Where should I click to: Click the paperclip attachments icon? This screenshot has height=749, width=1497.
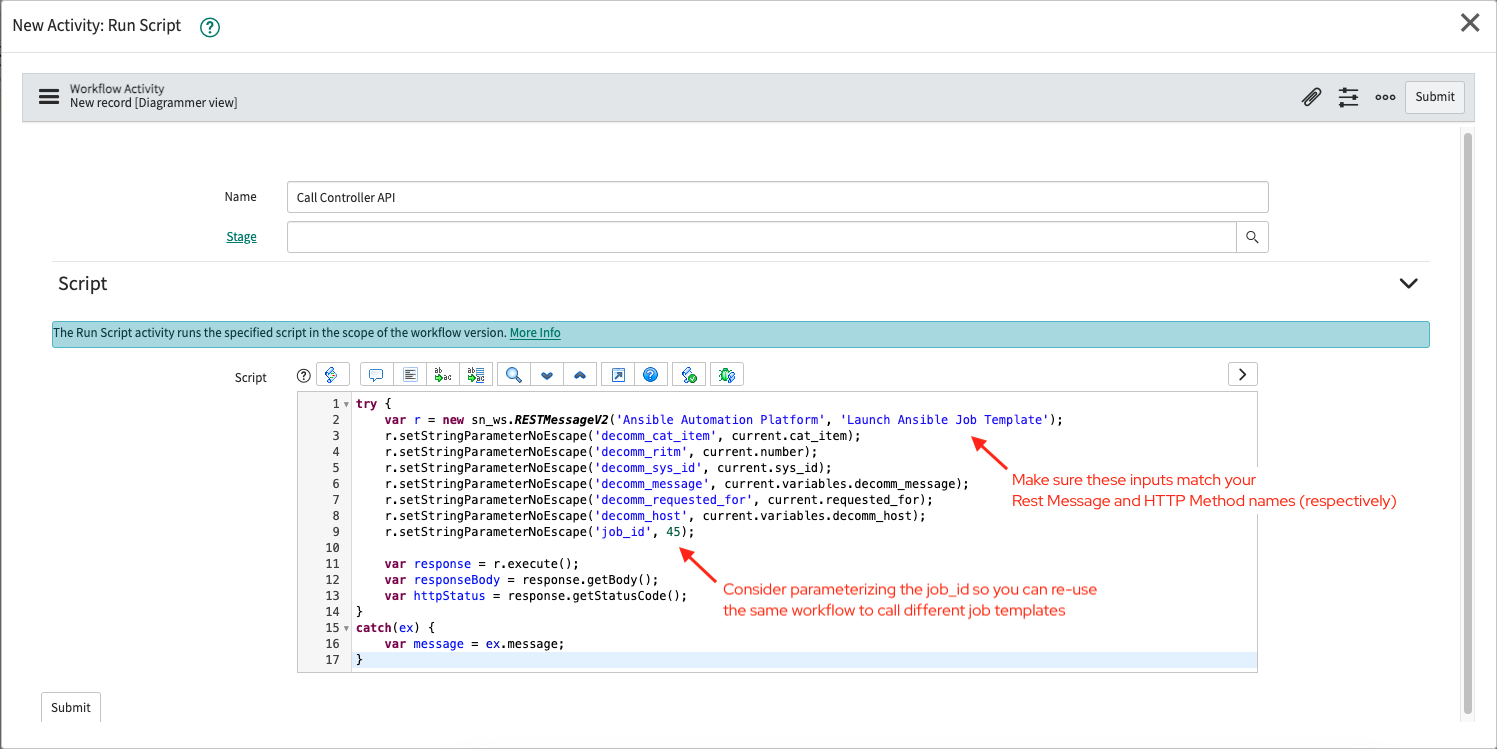coord(1311,97)
